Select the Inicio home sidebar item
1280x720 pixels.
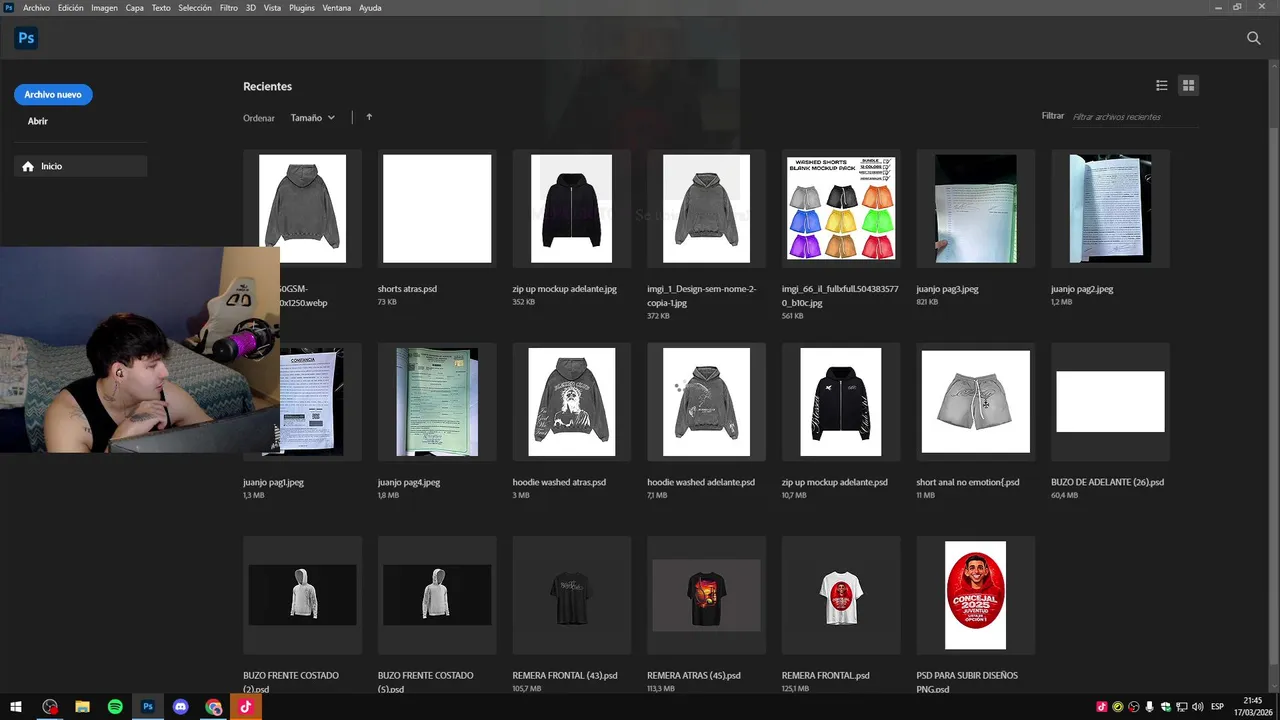pyautogui.click(x=81, y=166)
